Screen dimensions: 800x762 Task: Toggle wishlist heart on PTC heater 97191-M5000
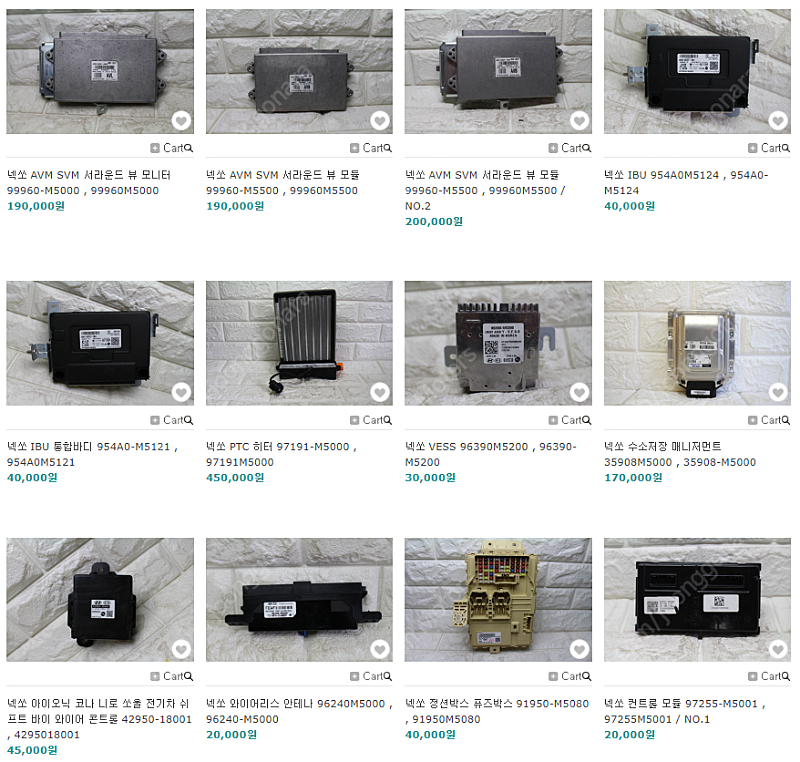[380, 392]
